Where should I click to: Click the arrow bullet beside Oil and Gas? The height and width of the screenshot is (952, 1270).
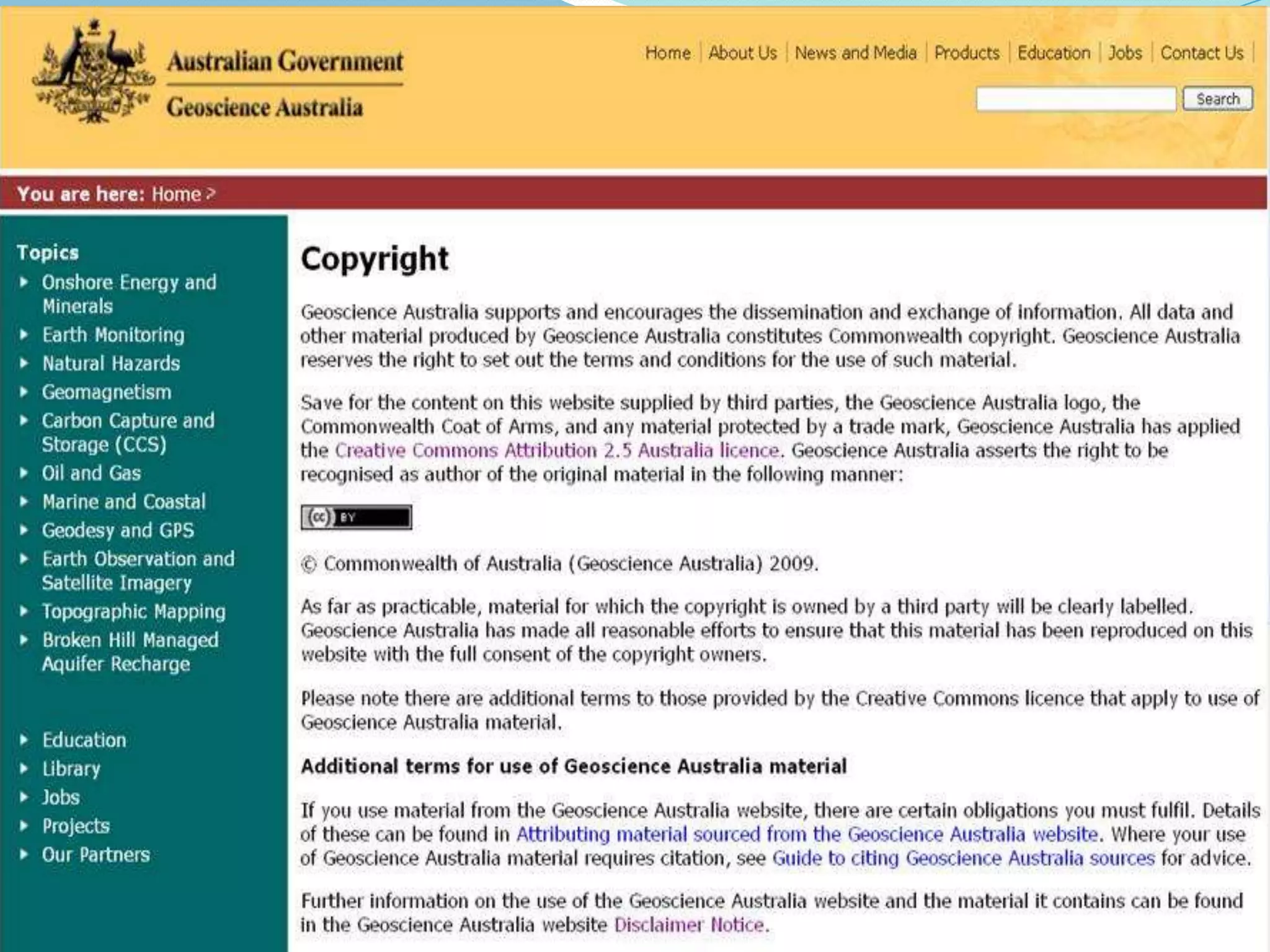pos(24,473)
